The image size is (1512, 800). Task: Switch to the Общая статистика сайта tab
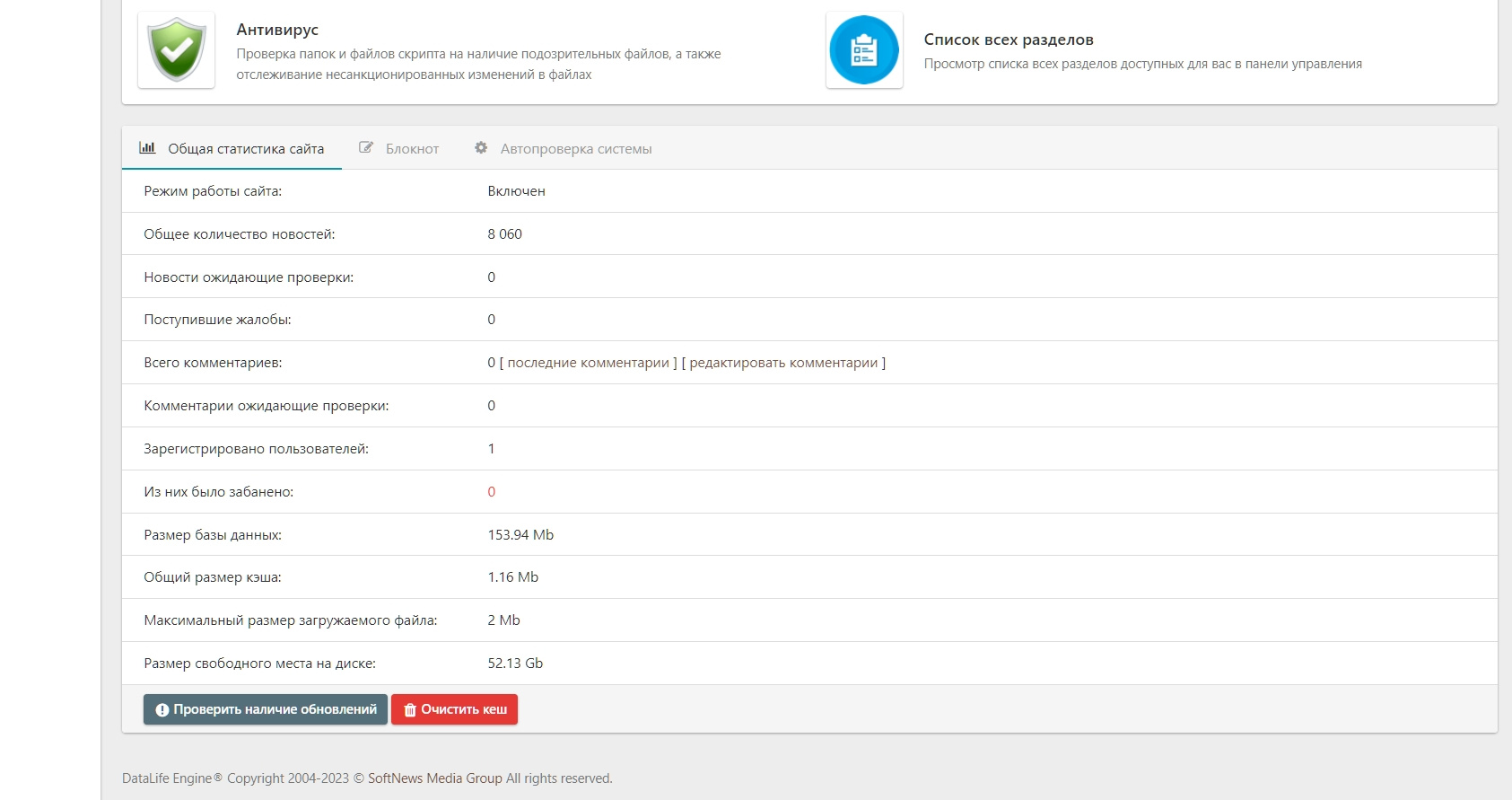[232, 148]
